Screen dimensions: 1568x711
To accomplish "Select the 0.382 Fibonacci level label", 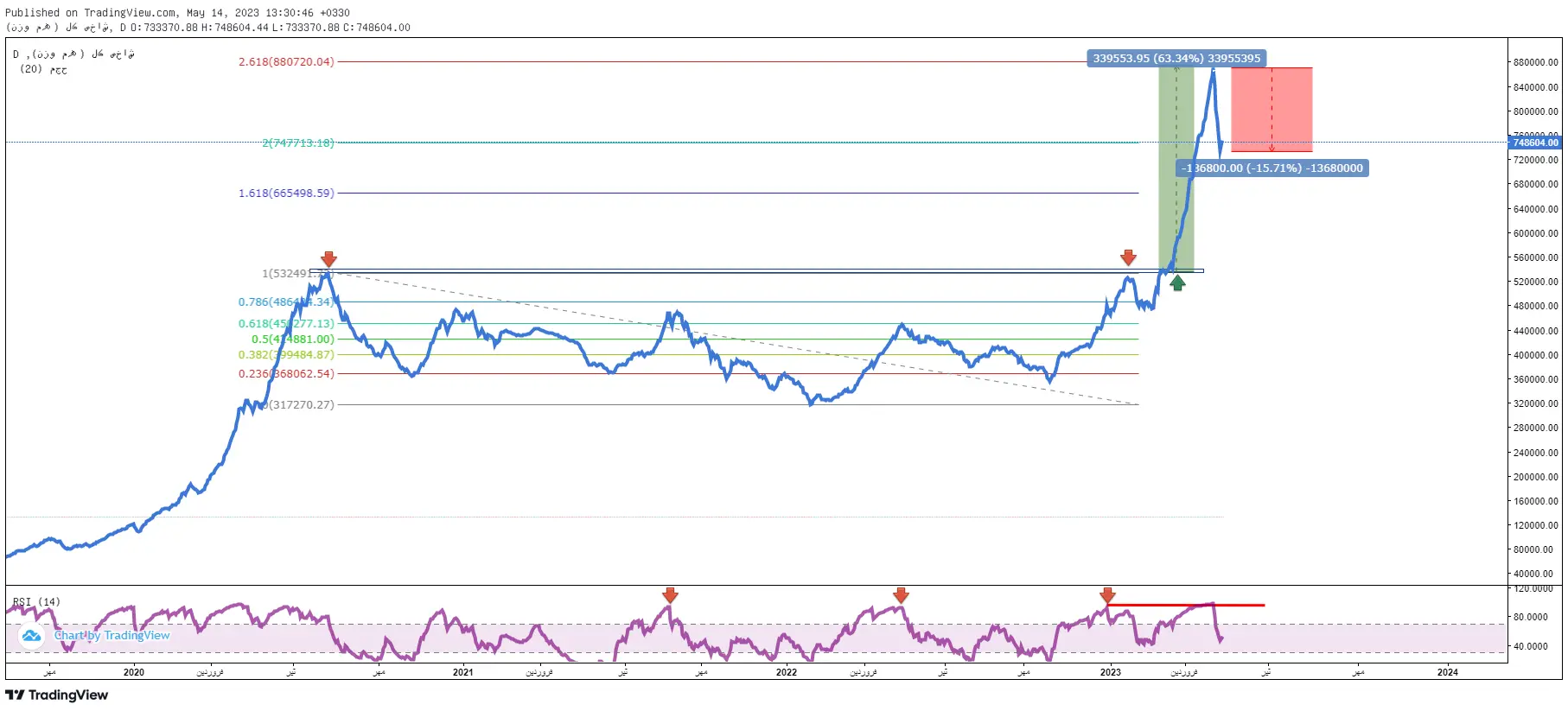I will pos(286,355).
